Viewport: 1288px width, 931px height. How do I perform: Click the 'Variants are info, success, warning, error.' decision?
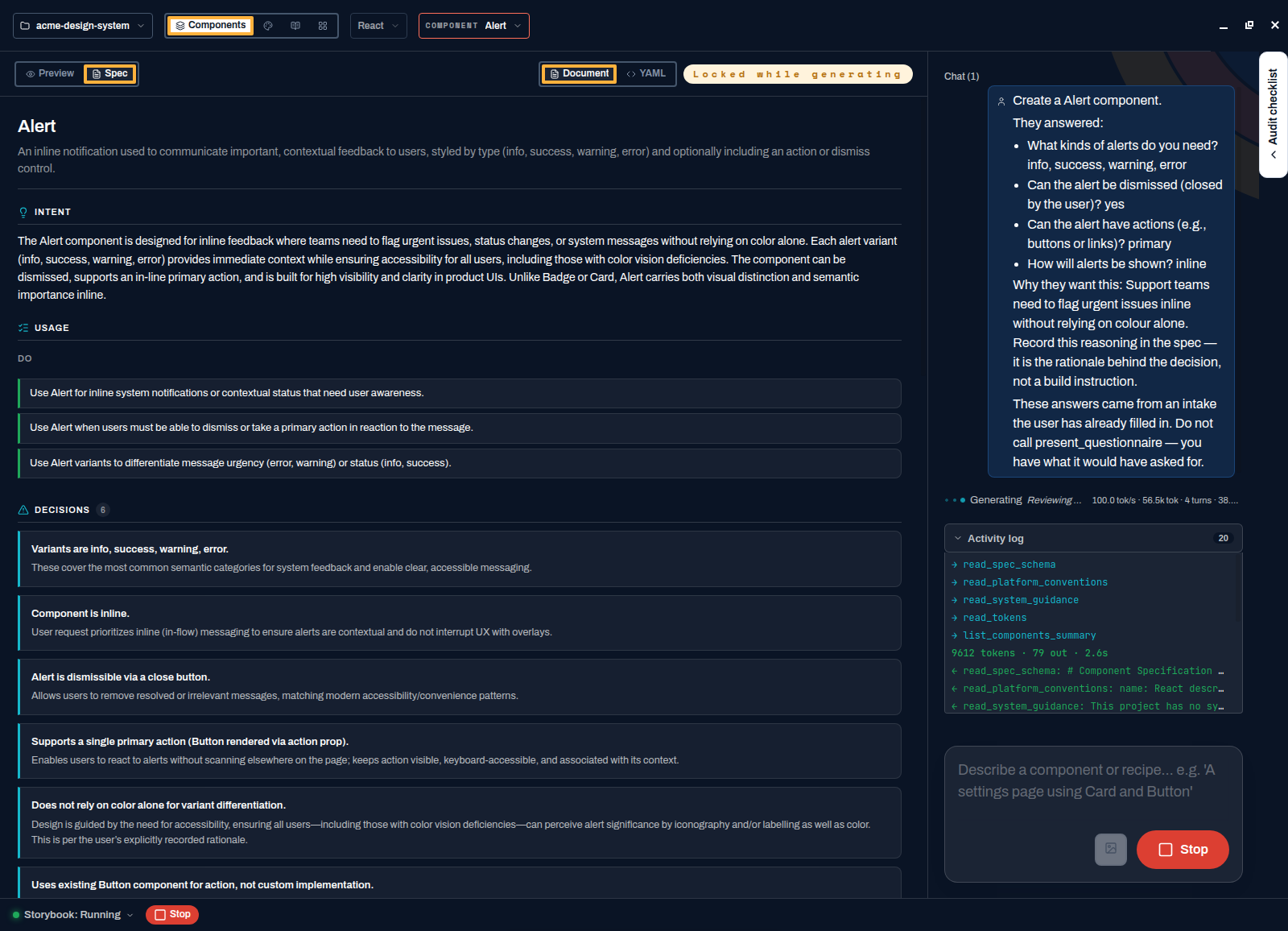pyautogui.click(x=460, y=559)
